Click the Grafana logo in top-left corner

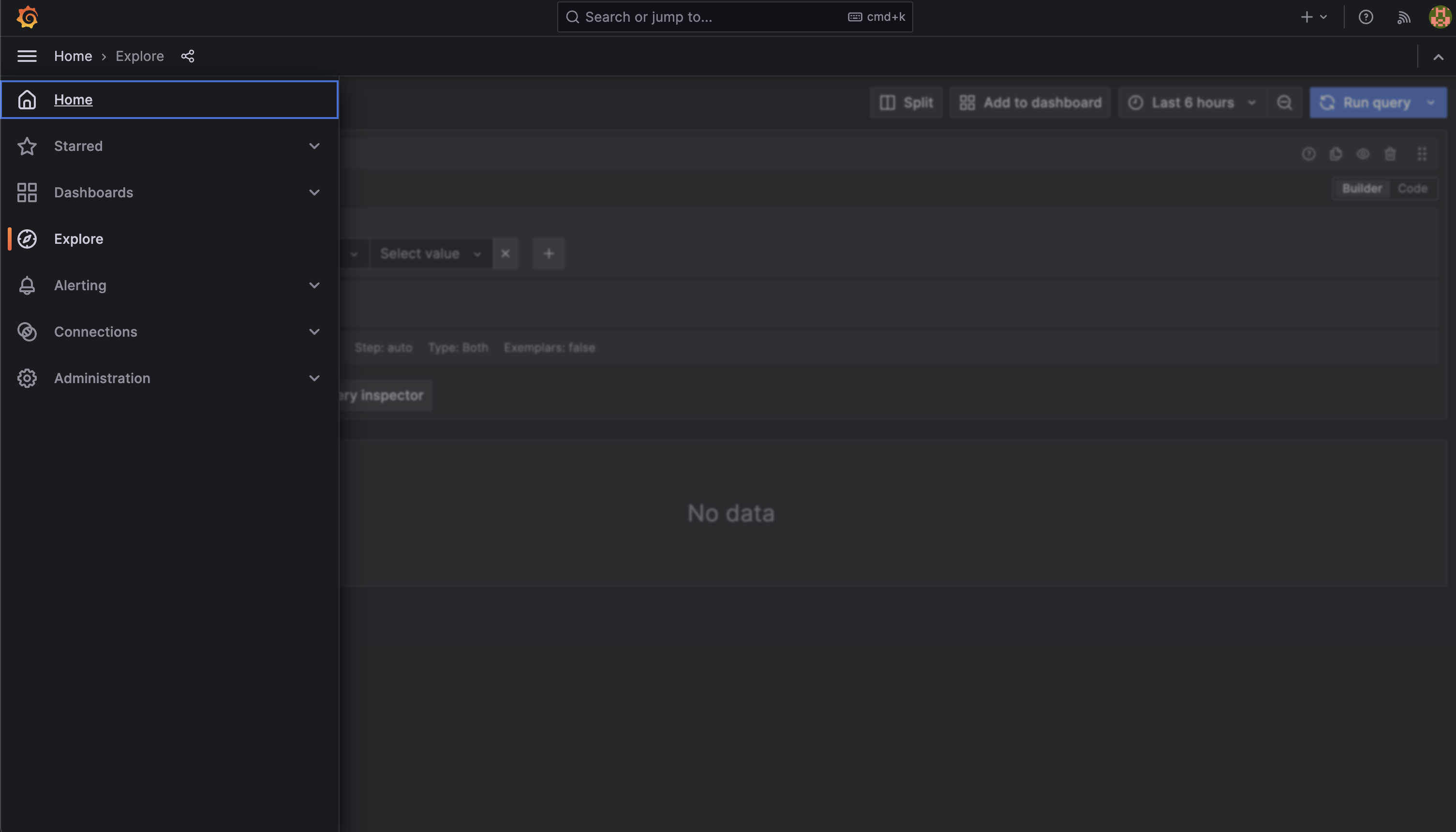click(x=27, y=16)
